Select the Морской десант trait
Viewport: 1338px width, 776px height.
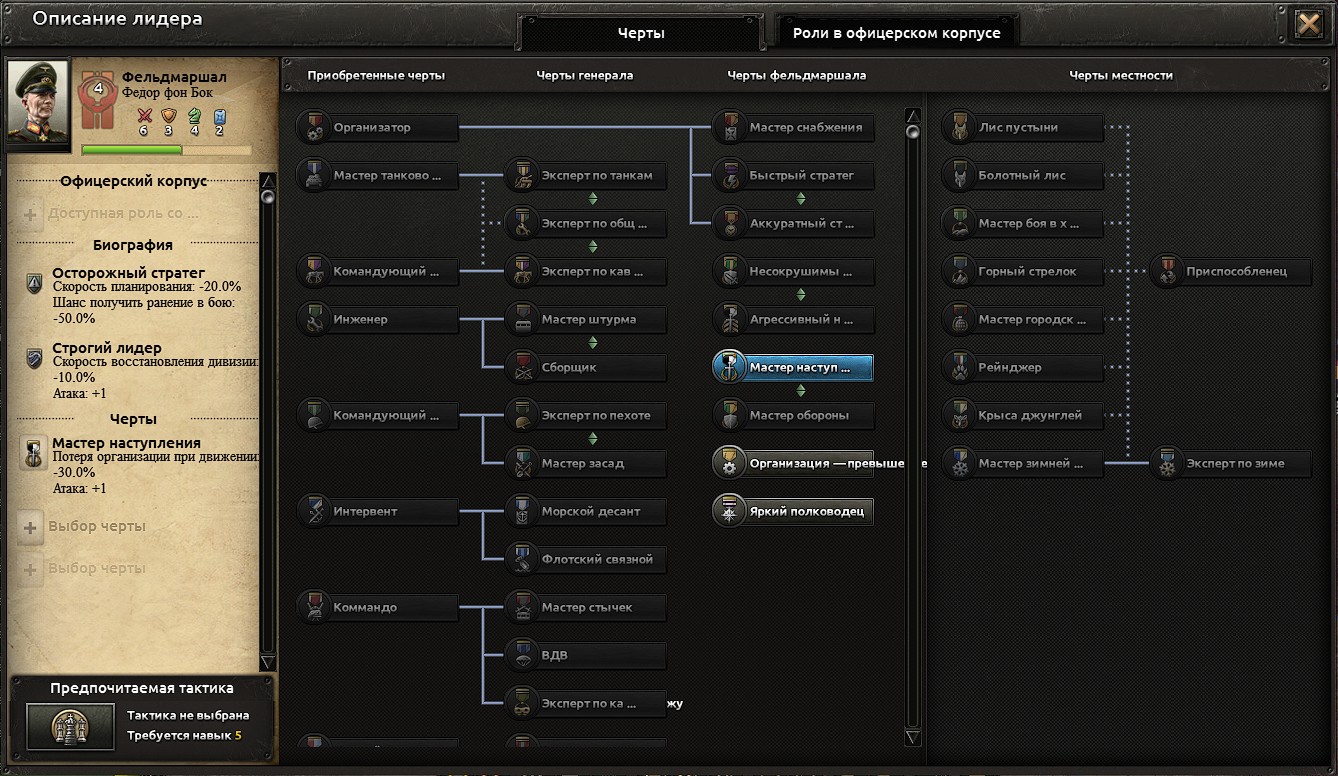pos(586,511)
